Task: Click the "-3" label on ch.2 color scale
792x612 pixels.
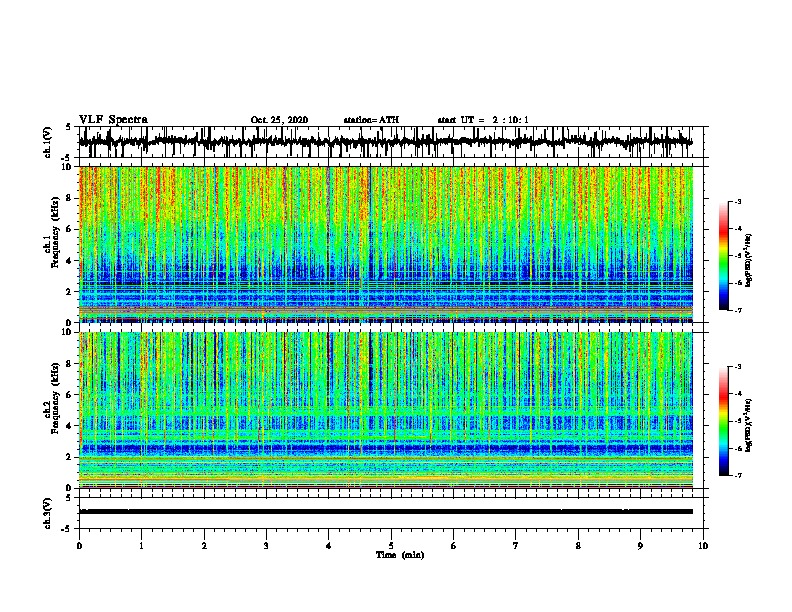Action: coord(738,367)
